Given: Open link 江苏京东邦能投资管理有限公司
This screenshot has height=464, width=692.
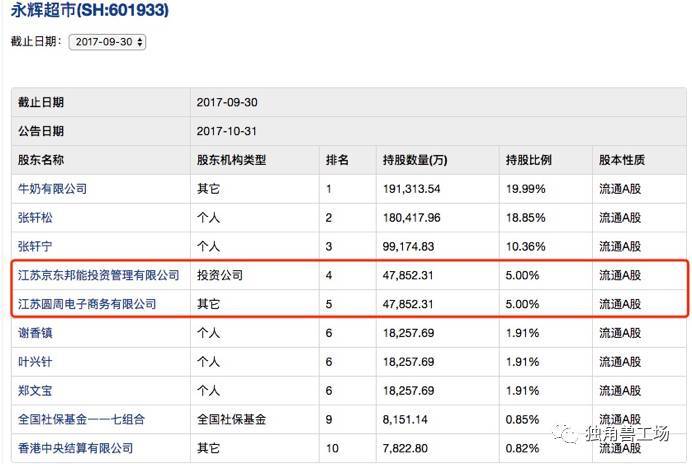Looking at the screenshot, I should 98,275.
